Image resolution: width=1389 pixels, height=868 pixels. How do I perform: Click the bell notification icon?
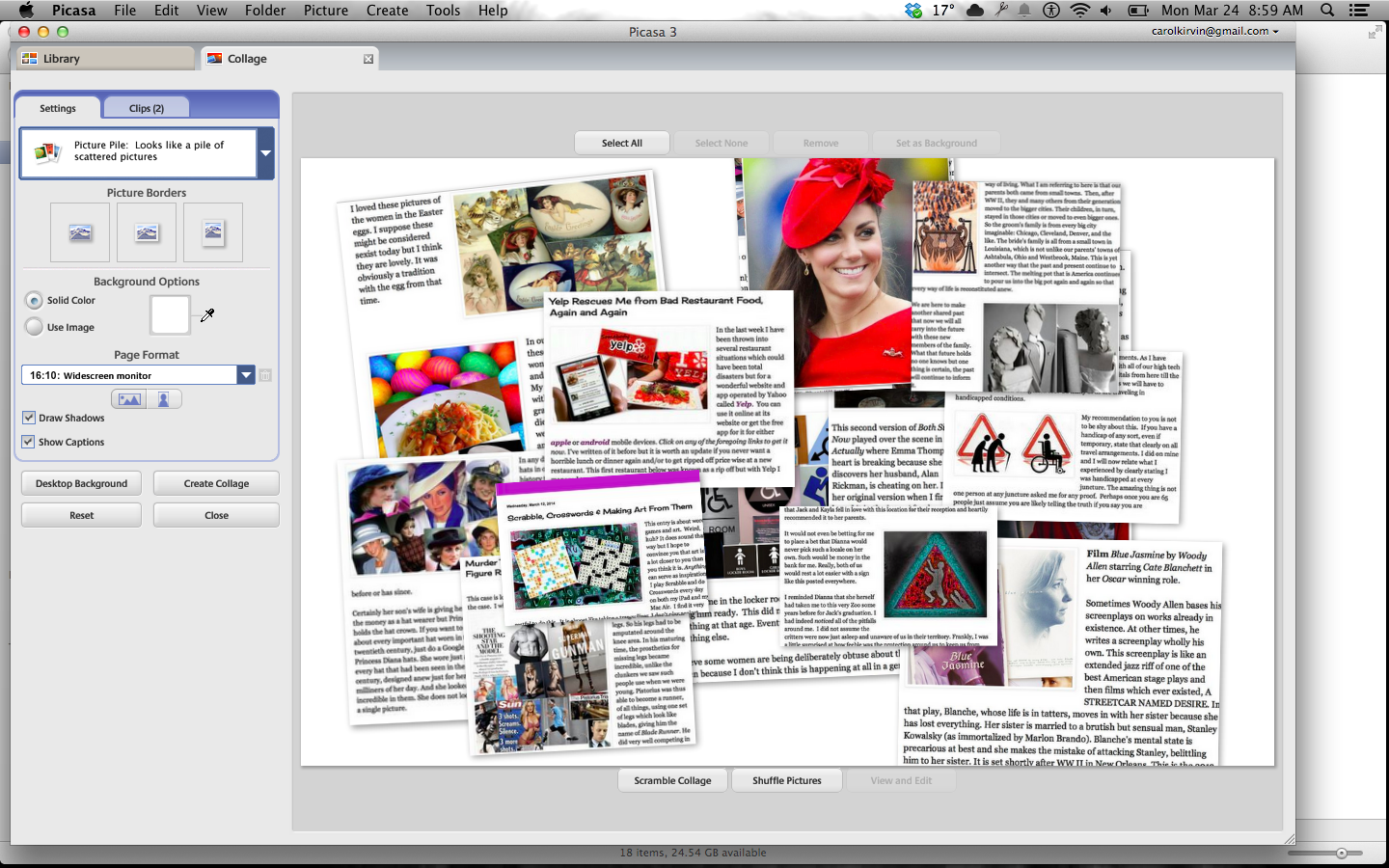pos(1024,10)
